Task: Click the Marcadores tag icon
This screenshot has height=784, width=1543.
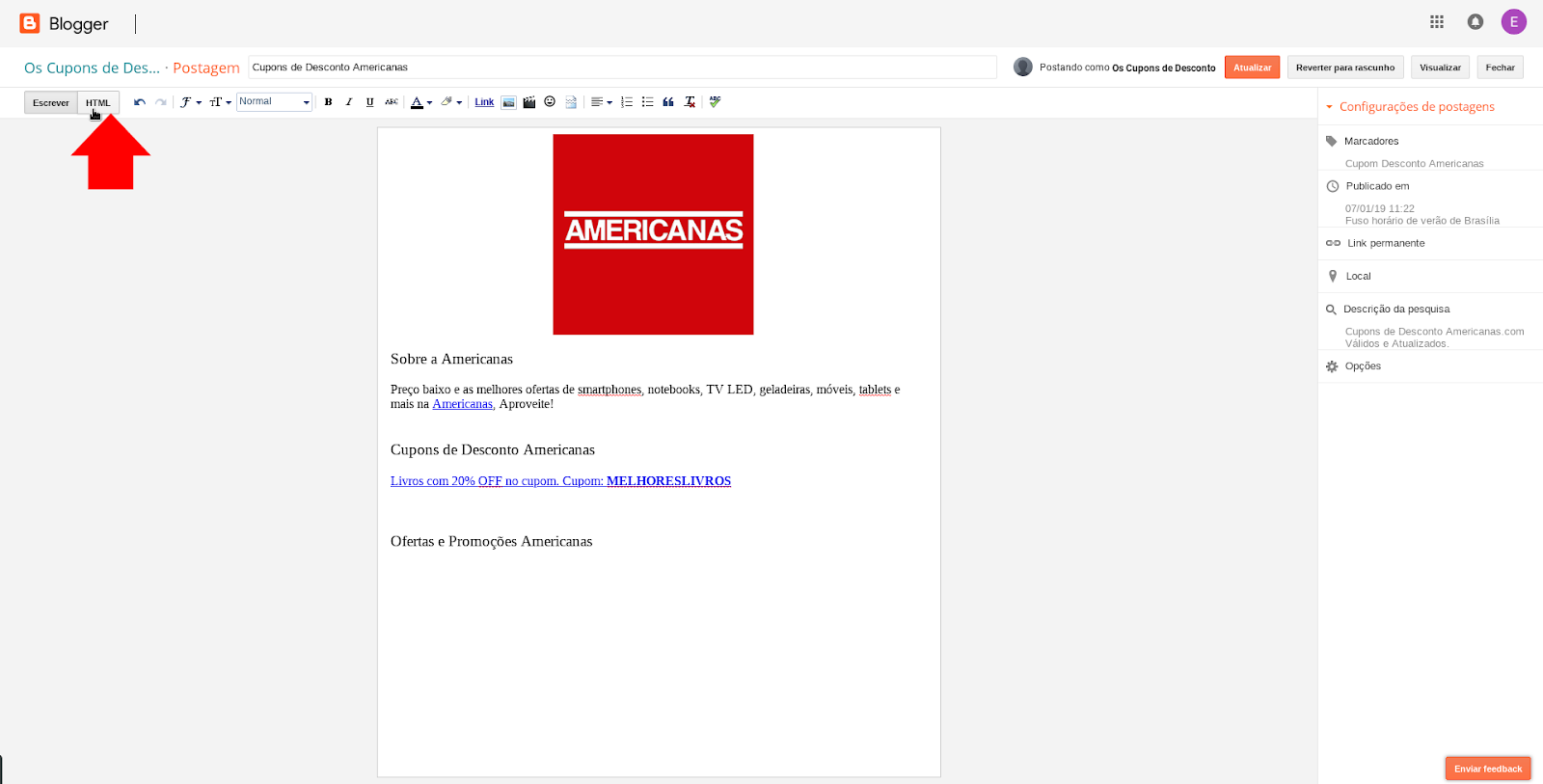Action: tap(1332, 141)
